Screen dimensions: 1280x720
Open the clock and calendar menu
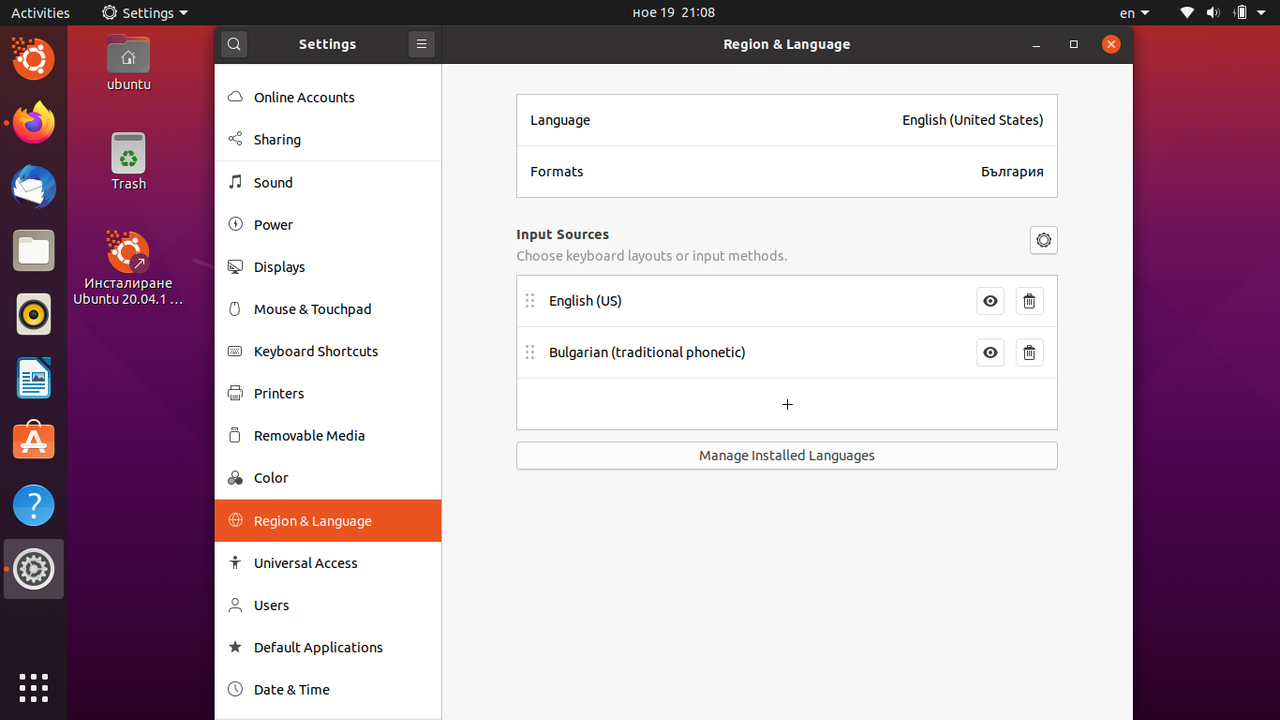point(674,13)
